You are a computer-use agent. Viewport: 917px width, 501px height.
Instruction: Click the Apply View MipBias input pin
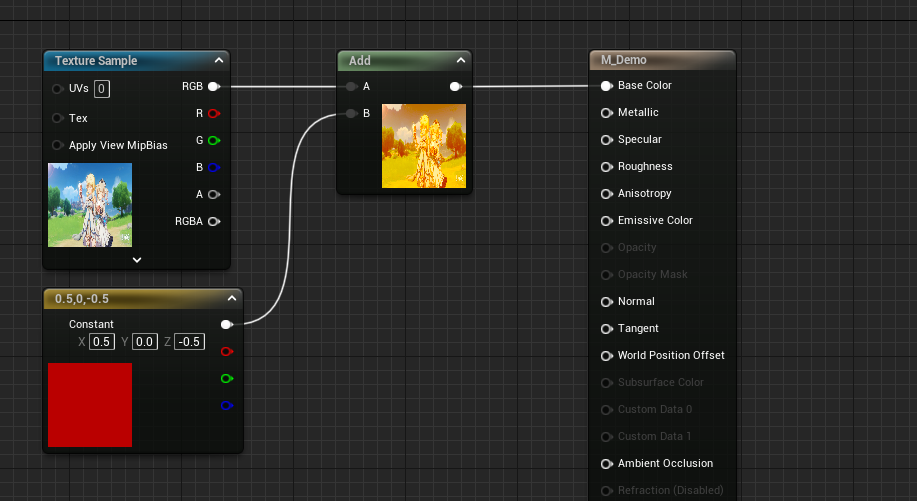(57, 145)
